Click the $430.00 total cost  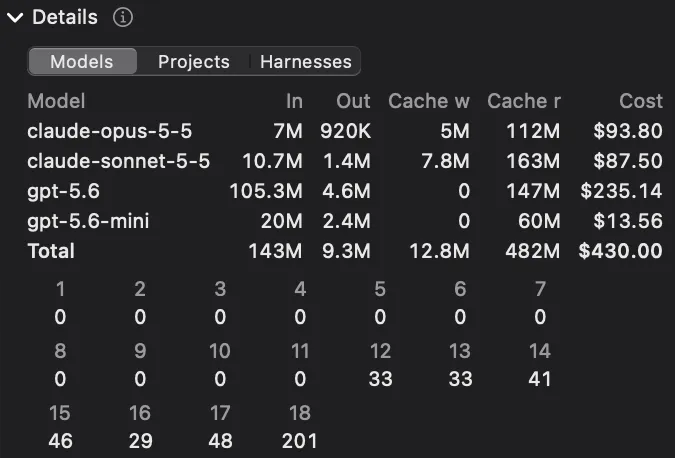coord(621,251)
